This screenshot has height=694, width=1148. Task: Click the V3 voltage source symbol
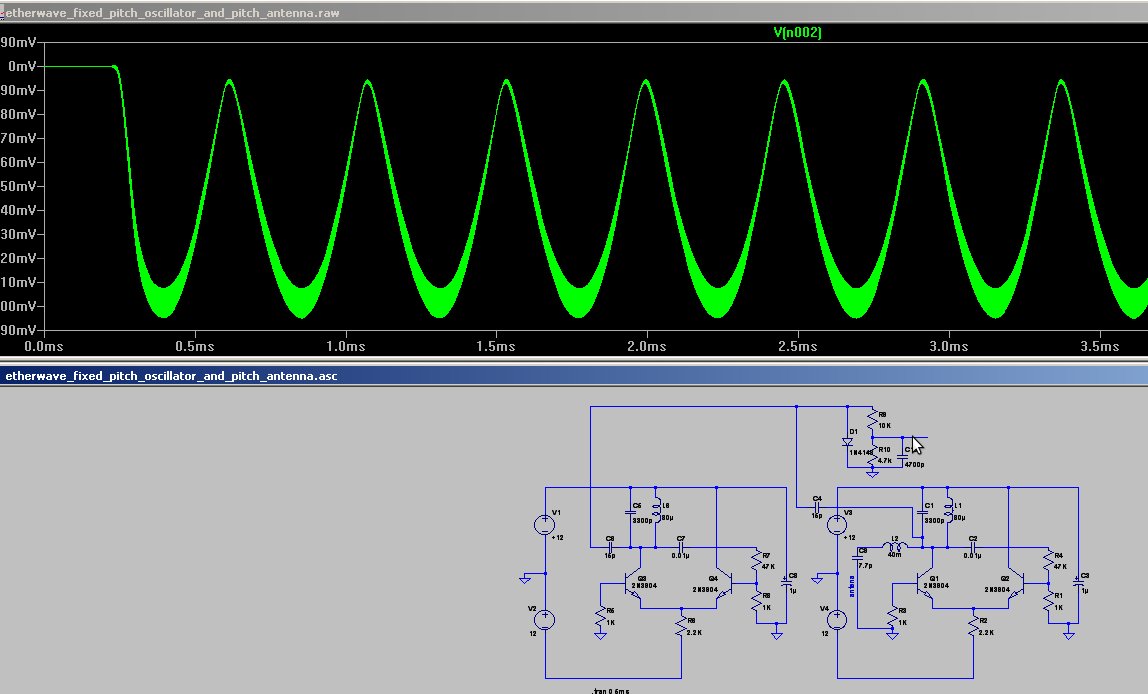(838, 524)
